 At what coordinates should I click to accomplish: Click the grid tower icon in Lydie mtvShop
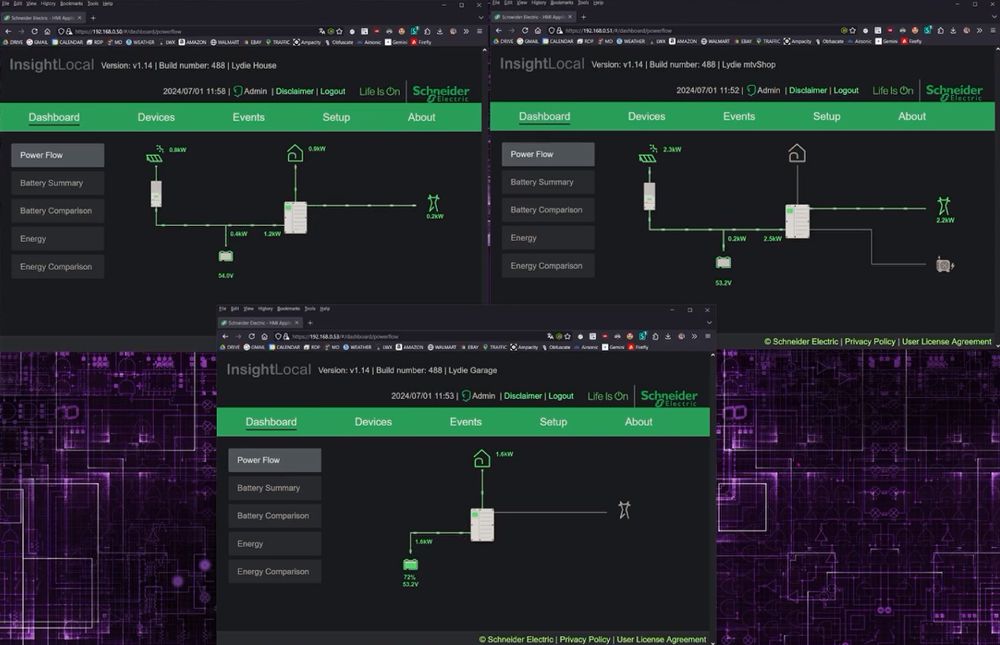click(942, 205)
